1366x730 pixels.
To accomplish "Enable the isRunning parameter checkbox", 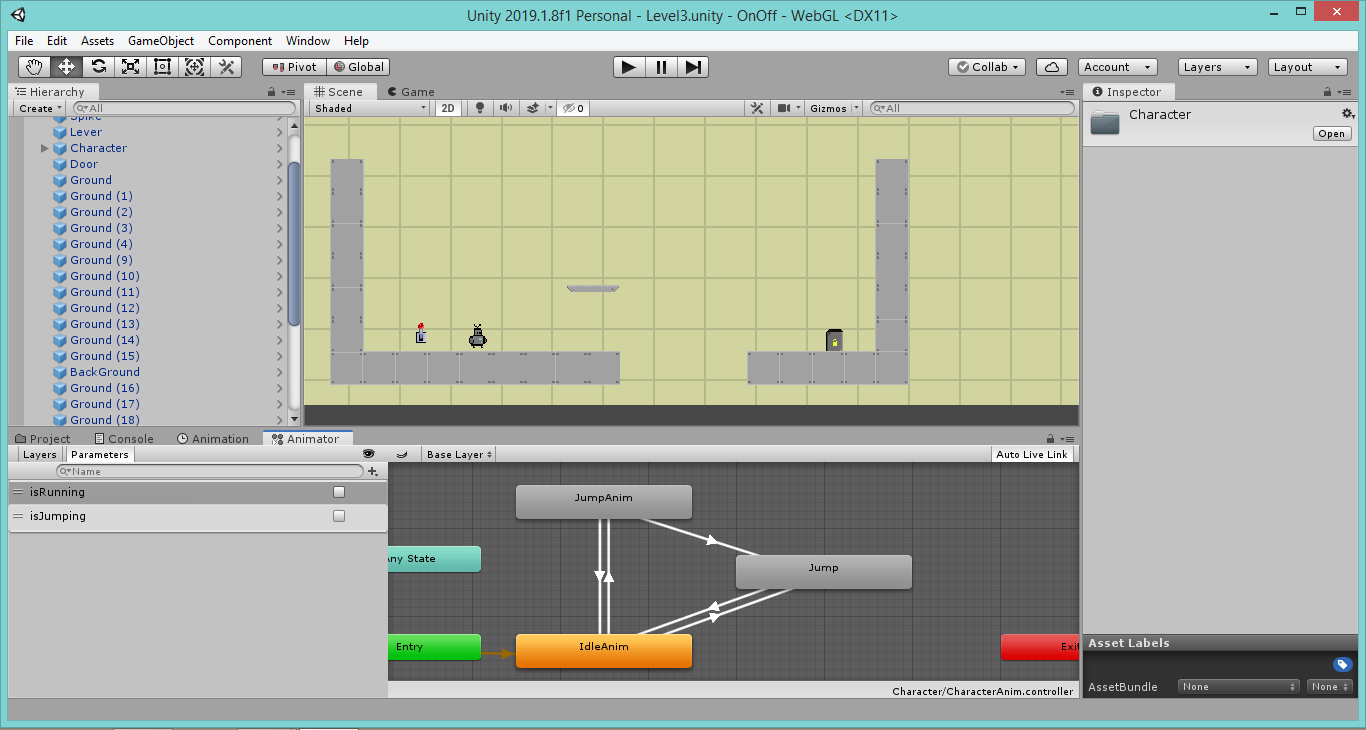I will point(339,492).
